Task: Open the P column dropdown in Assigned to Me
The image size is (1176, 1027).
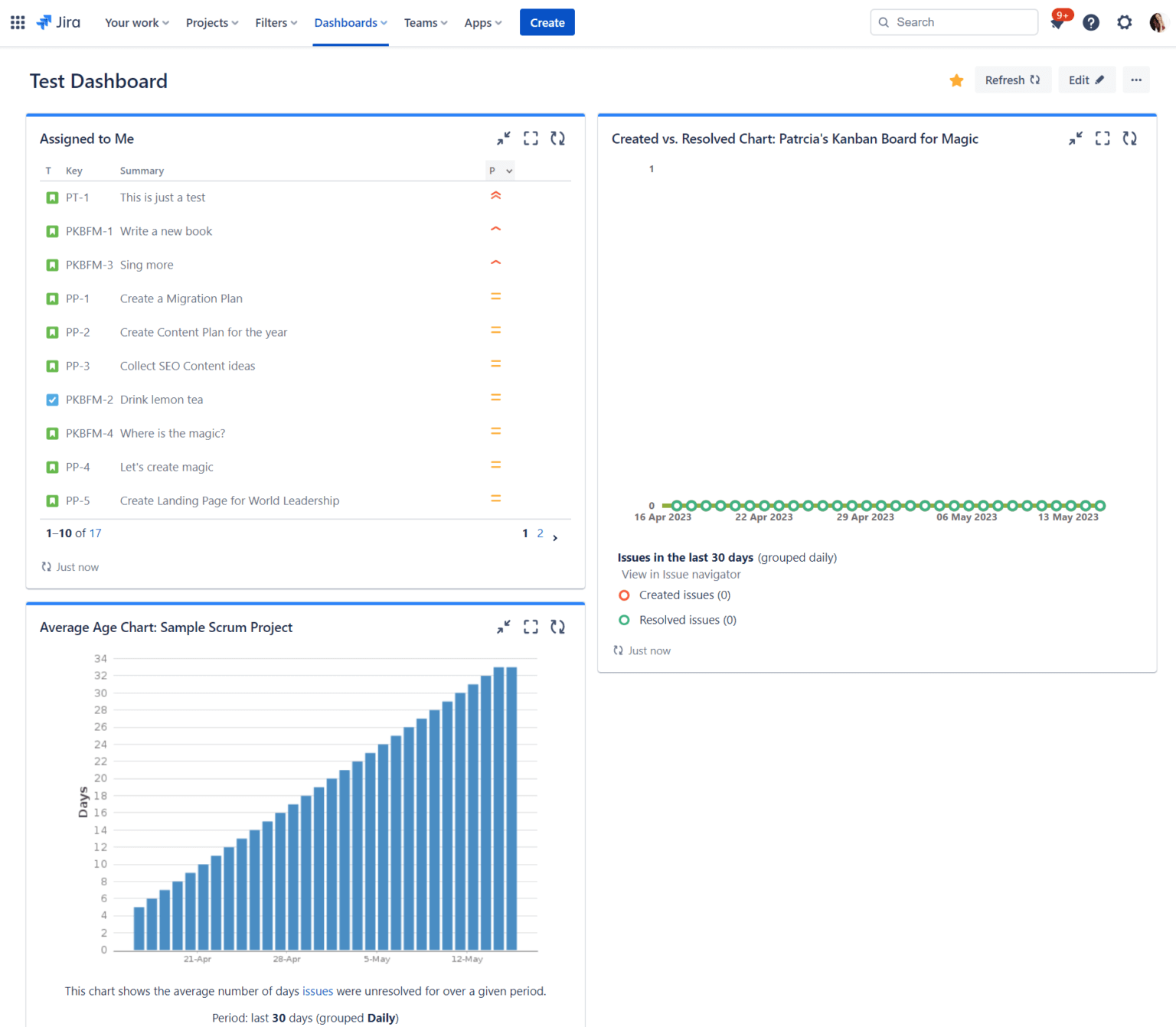Action: tap(500, 170)
